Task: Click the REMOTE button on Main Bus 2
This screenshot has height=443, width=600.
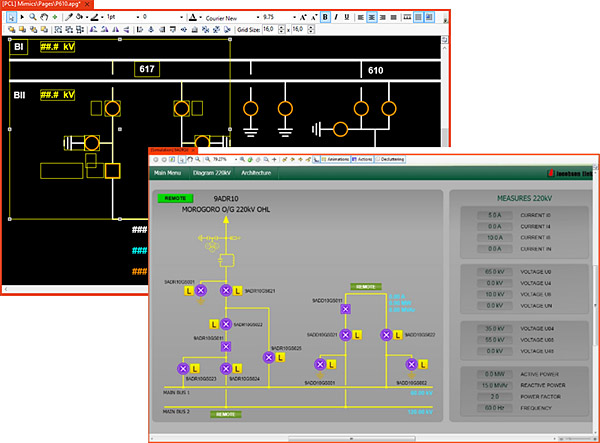Action: 225,413
